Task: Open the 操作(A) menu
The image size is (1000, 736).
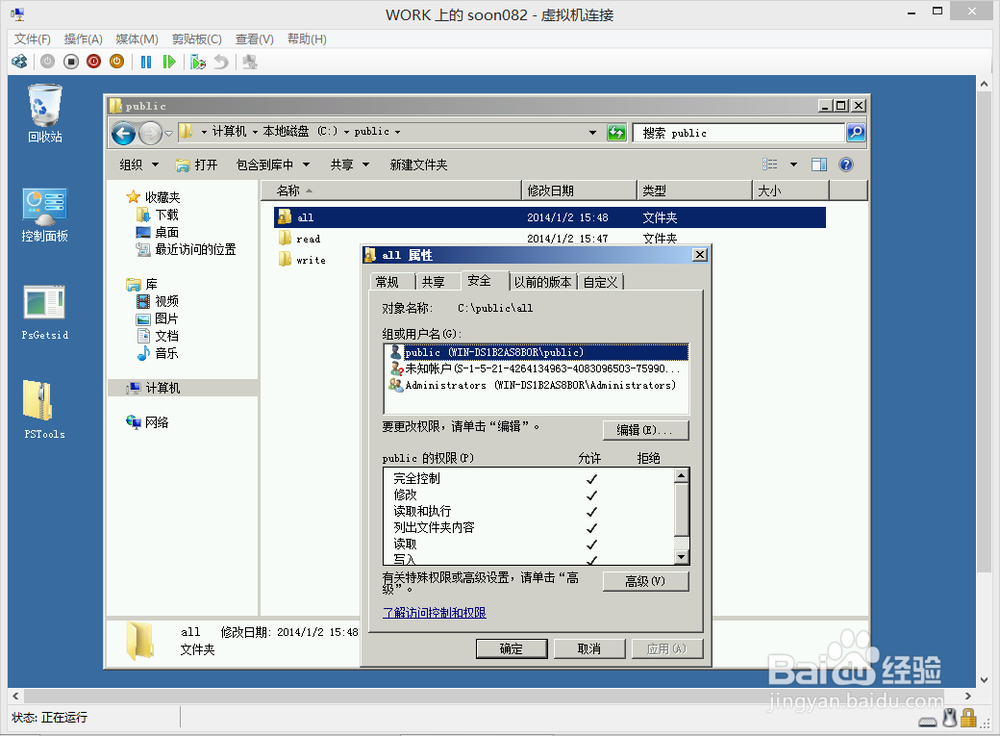Action: (x=84, y=39)
